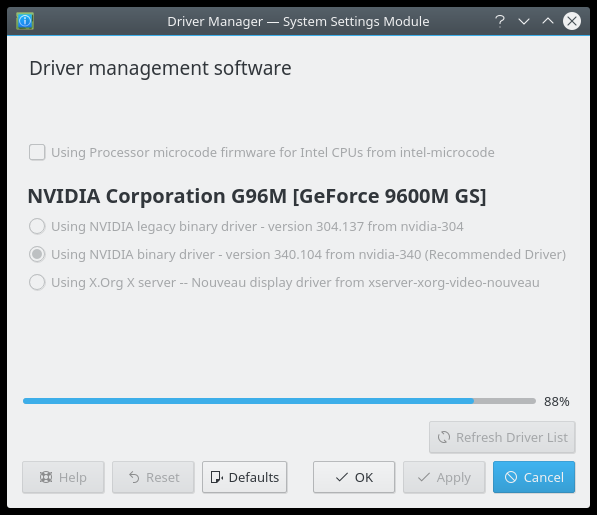Click the Reset button
Viewport: 597px width, 515px height.
click(153, 477)
